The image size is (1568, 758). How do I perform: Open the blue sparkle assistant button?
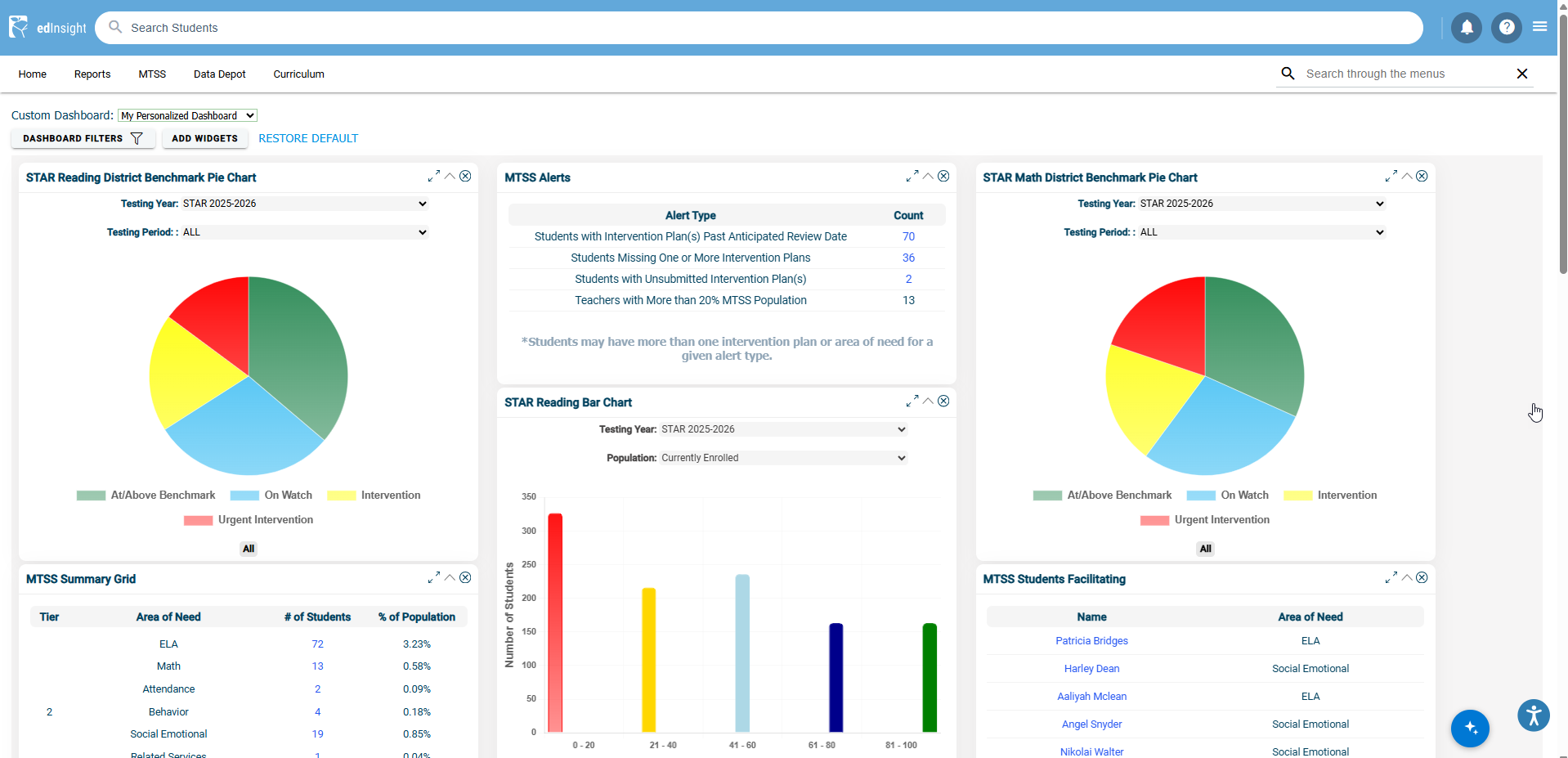pos(1470,729)
